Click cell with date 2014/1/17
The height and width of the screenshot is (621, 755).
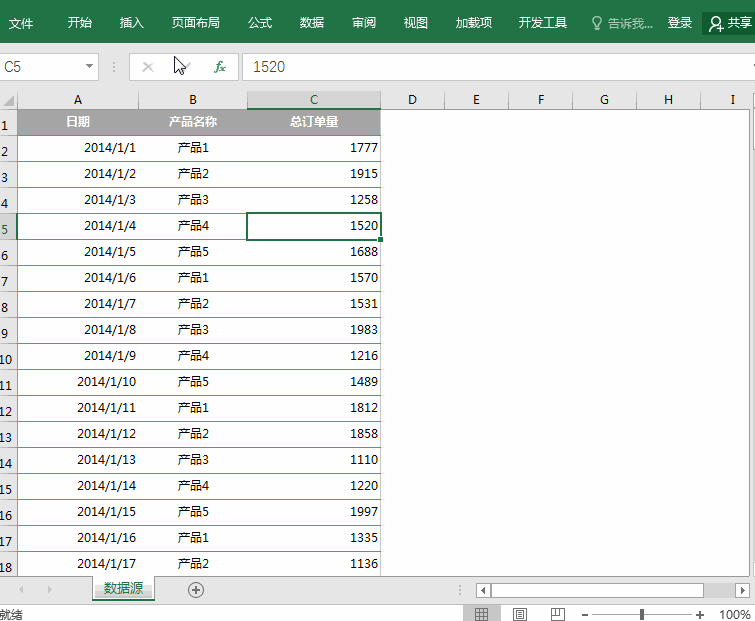[x=78, y=564]
